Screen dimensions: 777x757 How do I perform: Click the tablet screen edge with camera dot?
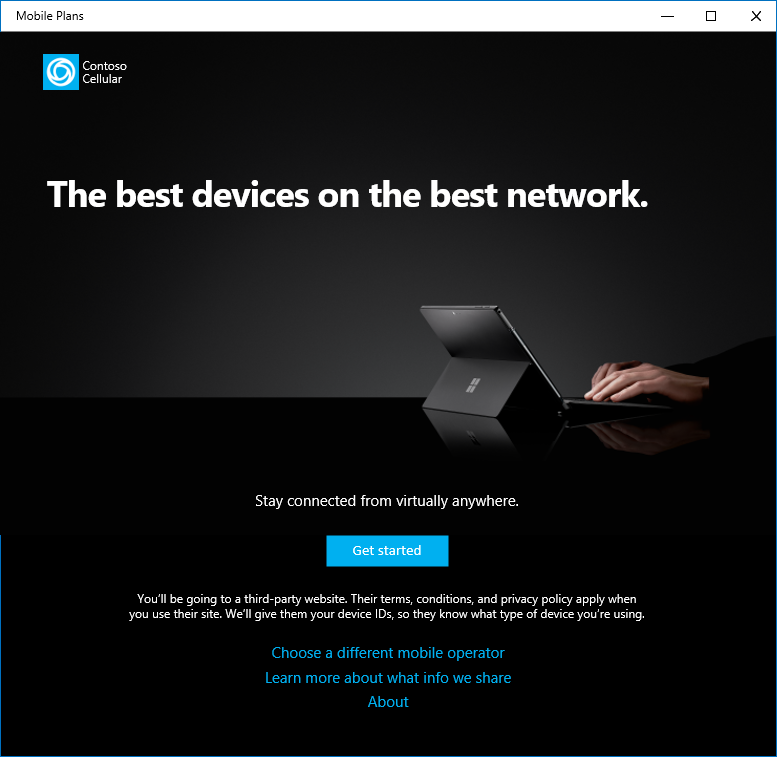coord(459,311)
